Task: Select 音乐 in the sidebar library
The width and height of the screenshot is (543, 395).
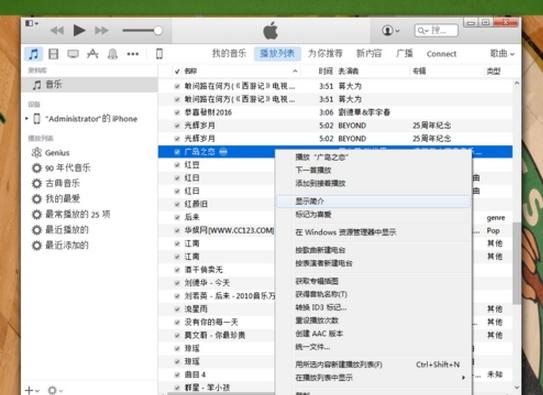Action: (x=89, y=84)
